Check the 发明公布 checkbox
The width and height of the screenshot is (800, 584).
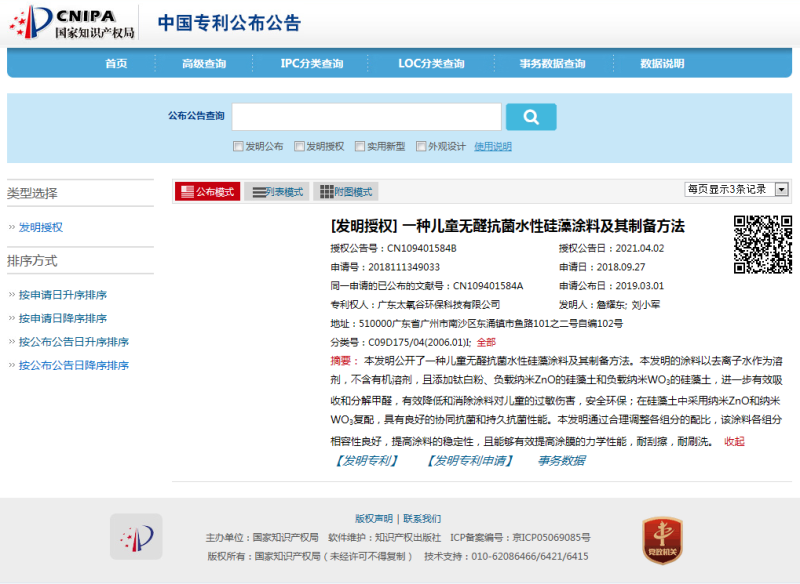pos(238,146)
